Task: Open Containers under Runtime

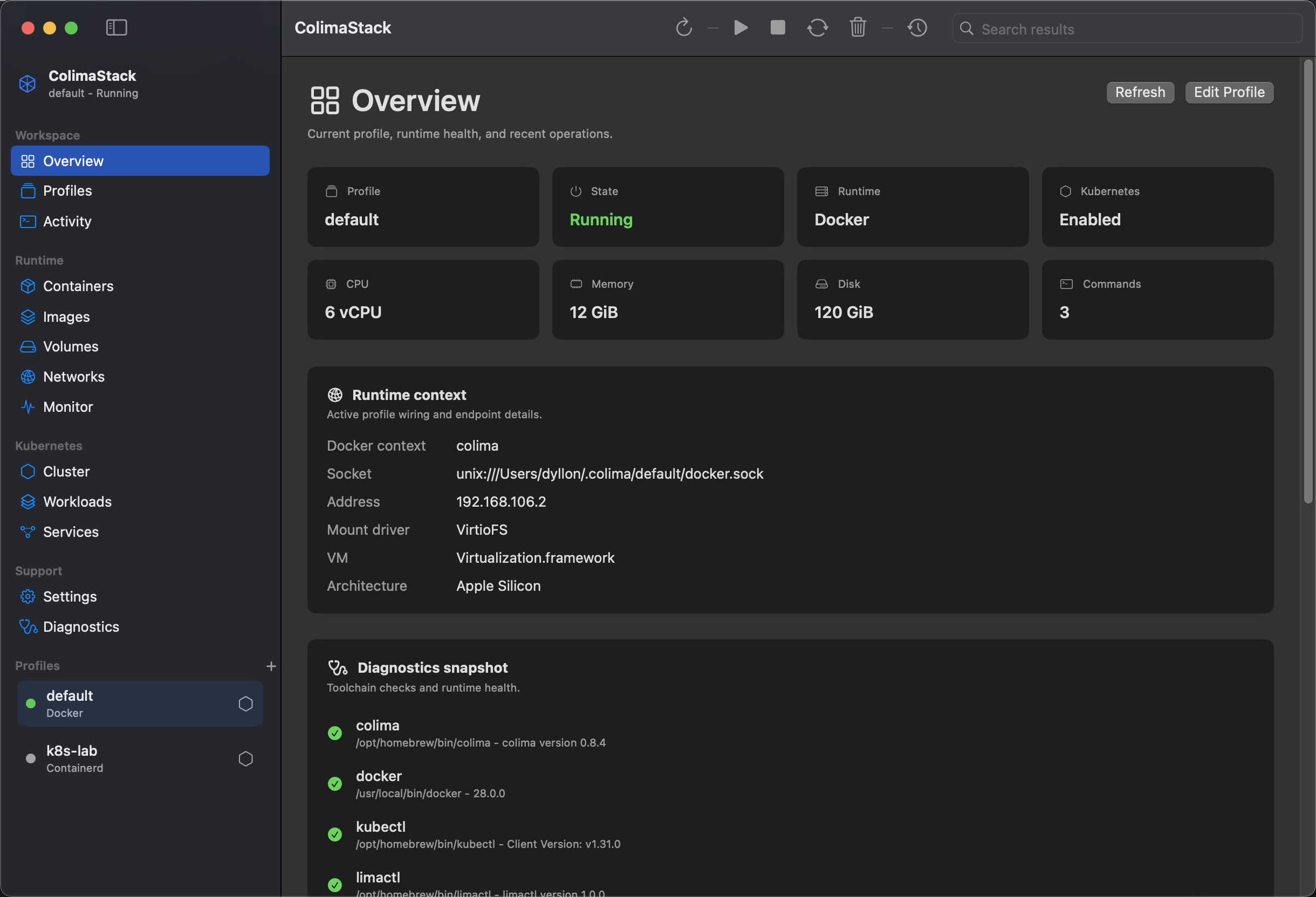Action: point(140,286)
